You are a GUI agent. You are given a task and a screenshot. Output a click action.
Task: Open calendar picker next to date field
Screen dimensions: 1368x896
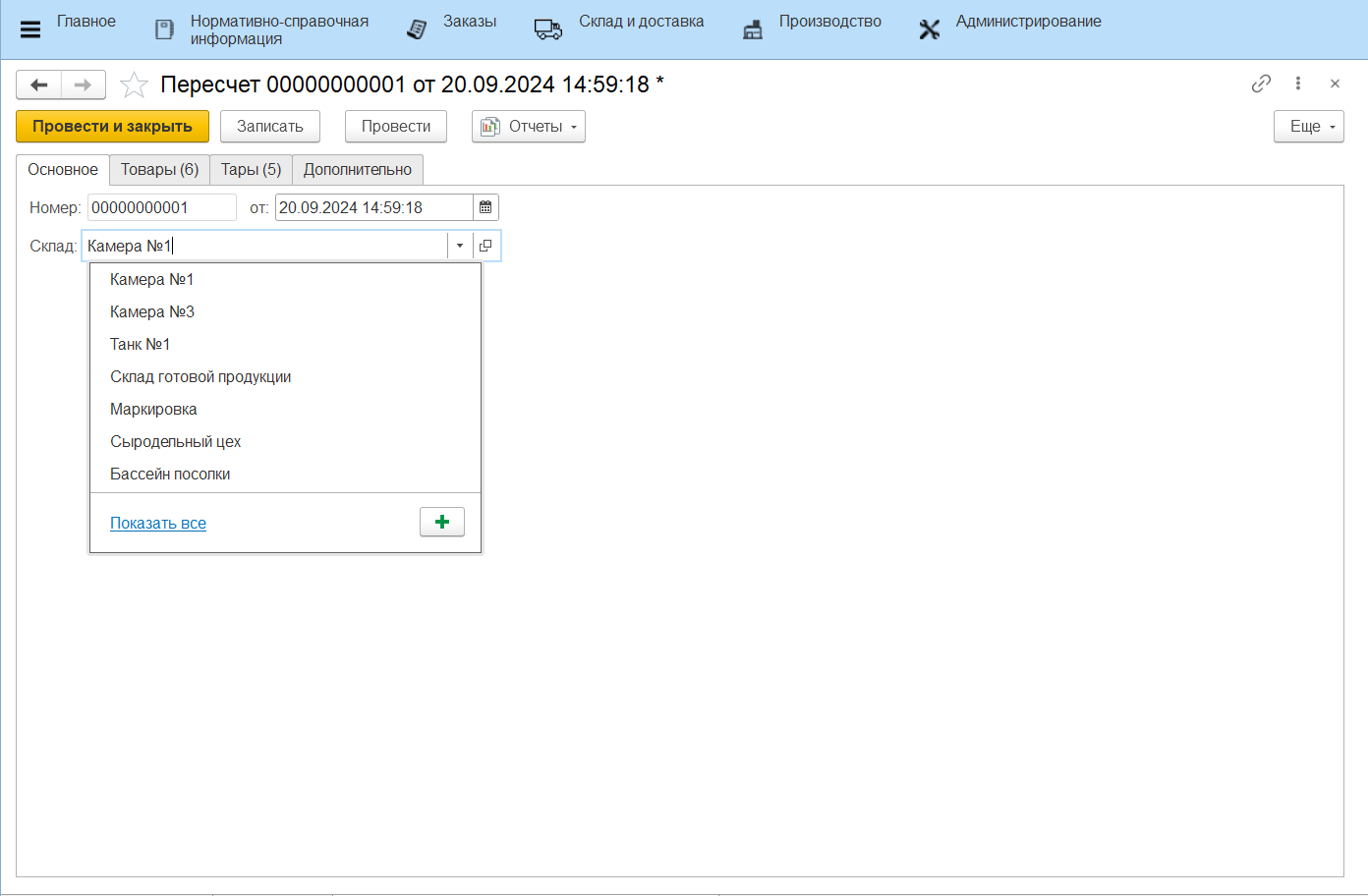(485, 207)
